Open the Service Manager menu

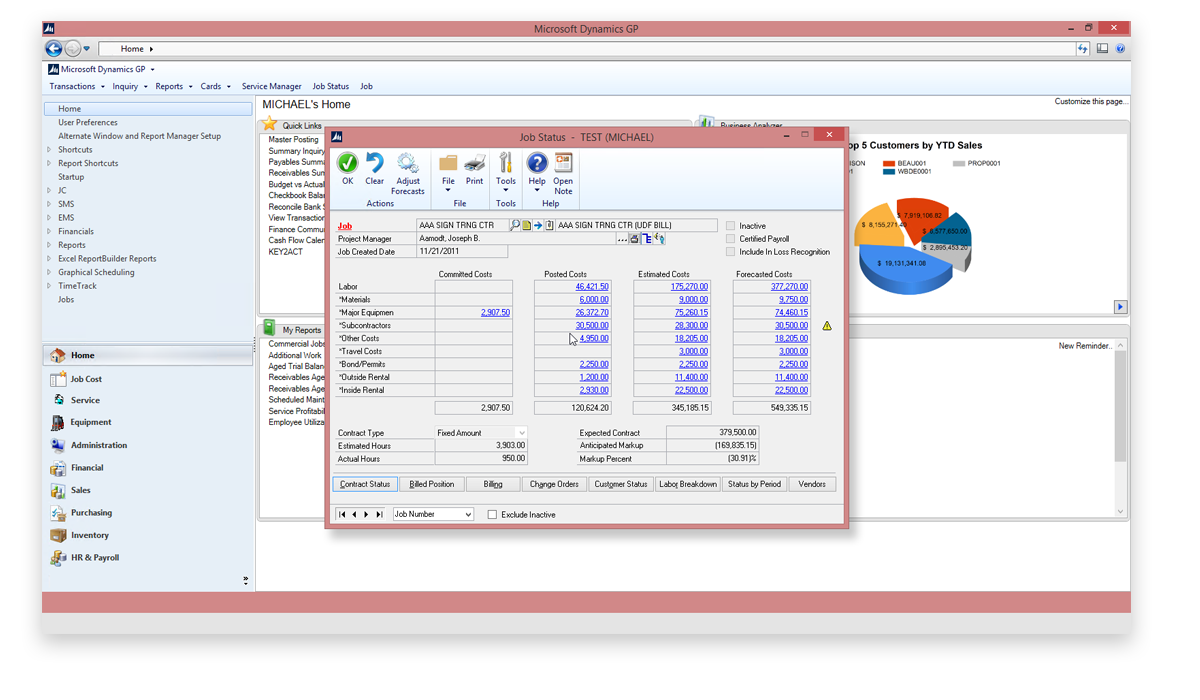coord(271,86)
